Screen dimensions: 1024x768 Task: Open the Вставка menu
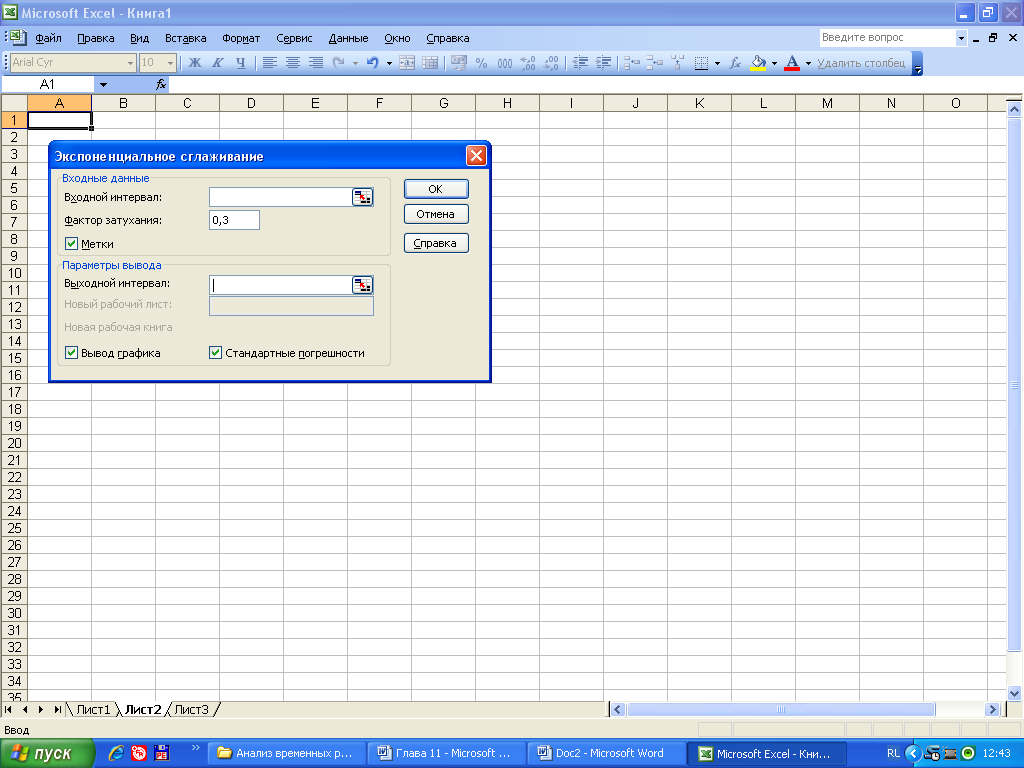pos(185,38)
